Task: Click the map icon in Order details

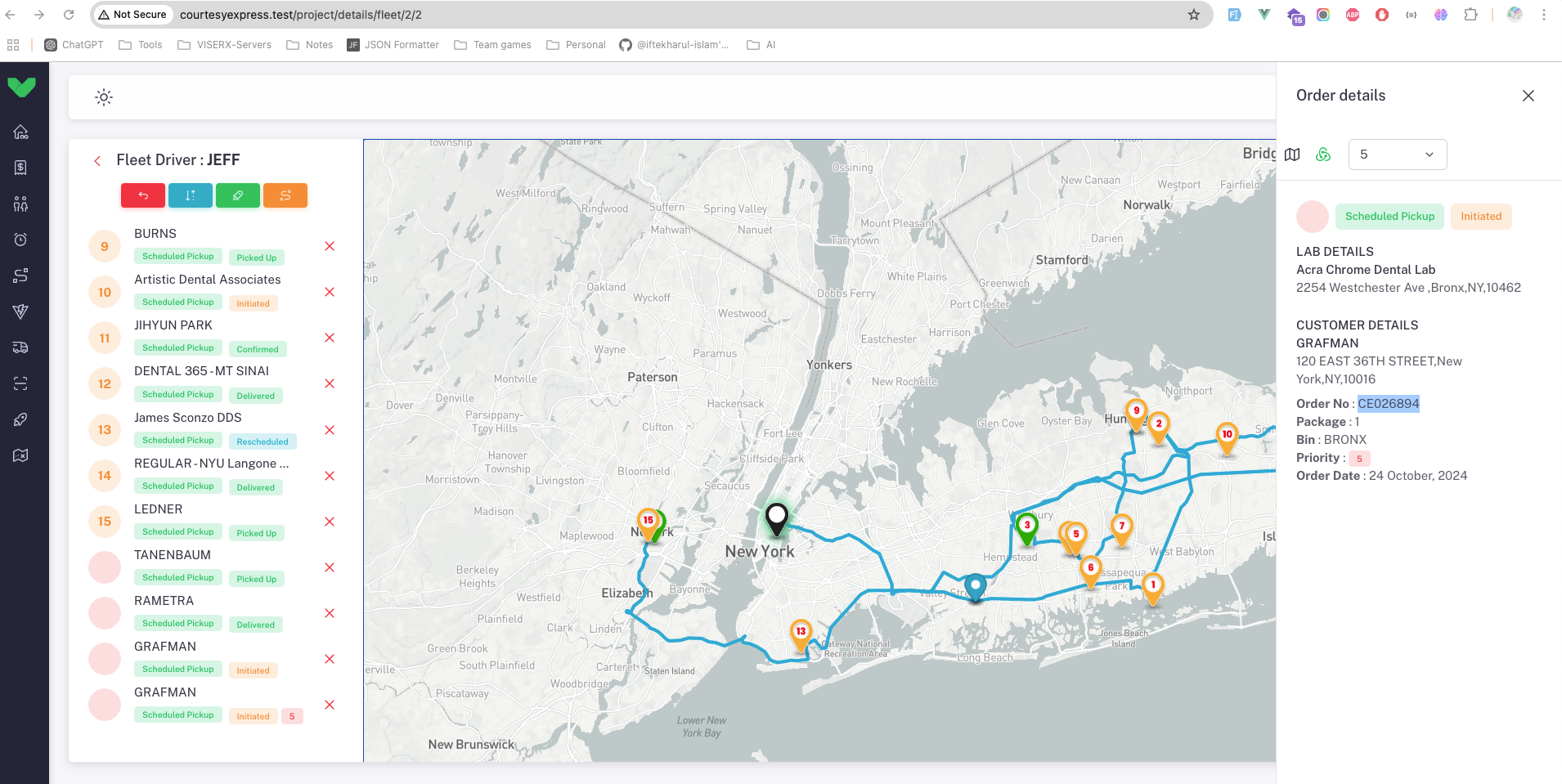Action: coord(1292,155)
